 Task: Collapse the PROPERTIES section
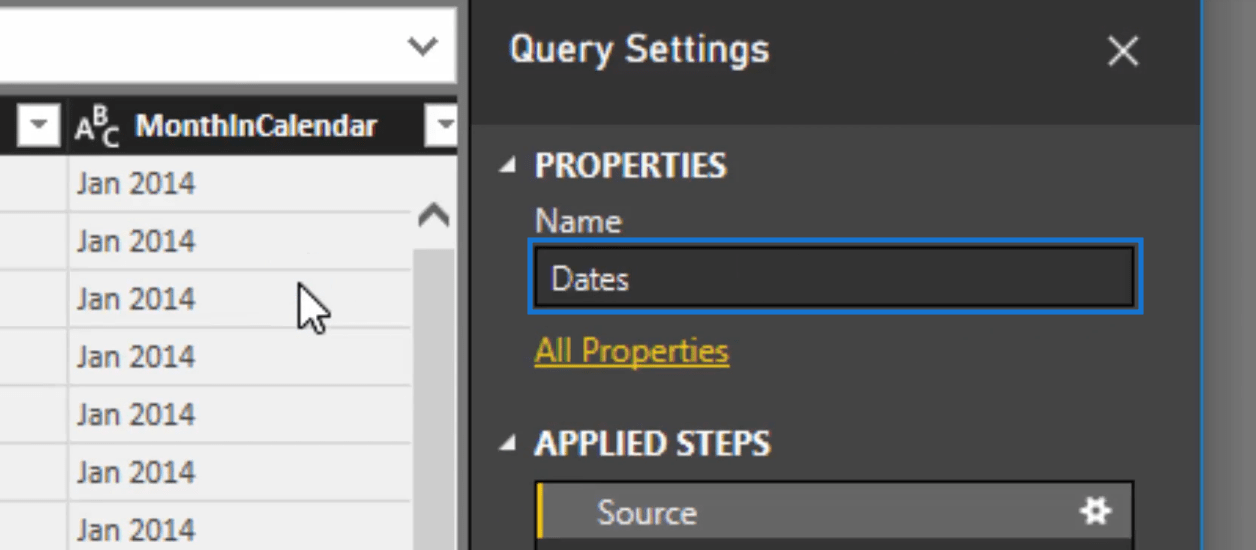coord(509,166)
